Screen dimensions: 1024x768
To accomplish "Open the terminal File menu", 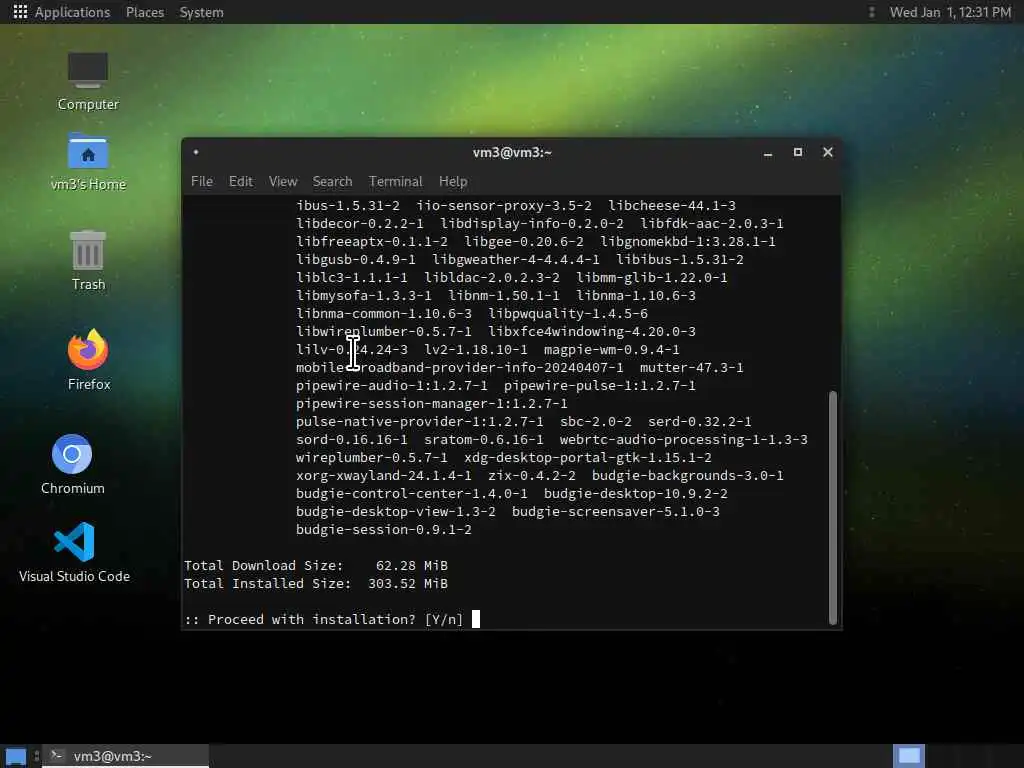I will tap(202, 182).
